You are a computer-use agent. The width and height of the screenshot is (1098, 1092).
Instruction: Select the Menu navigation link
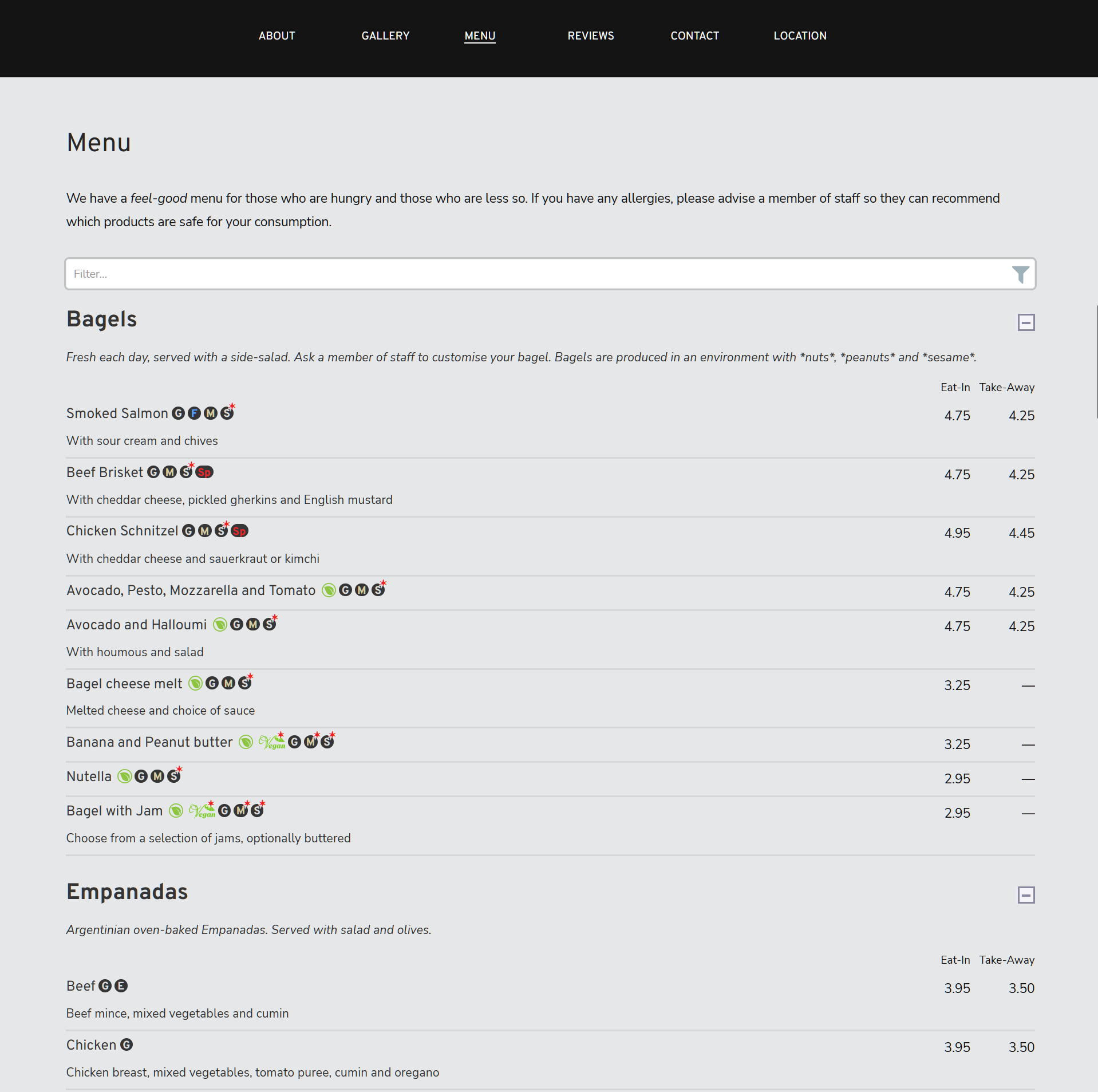pyautogui.click(x=480, y=36)
